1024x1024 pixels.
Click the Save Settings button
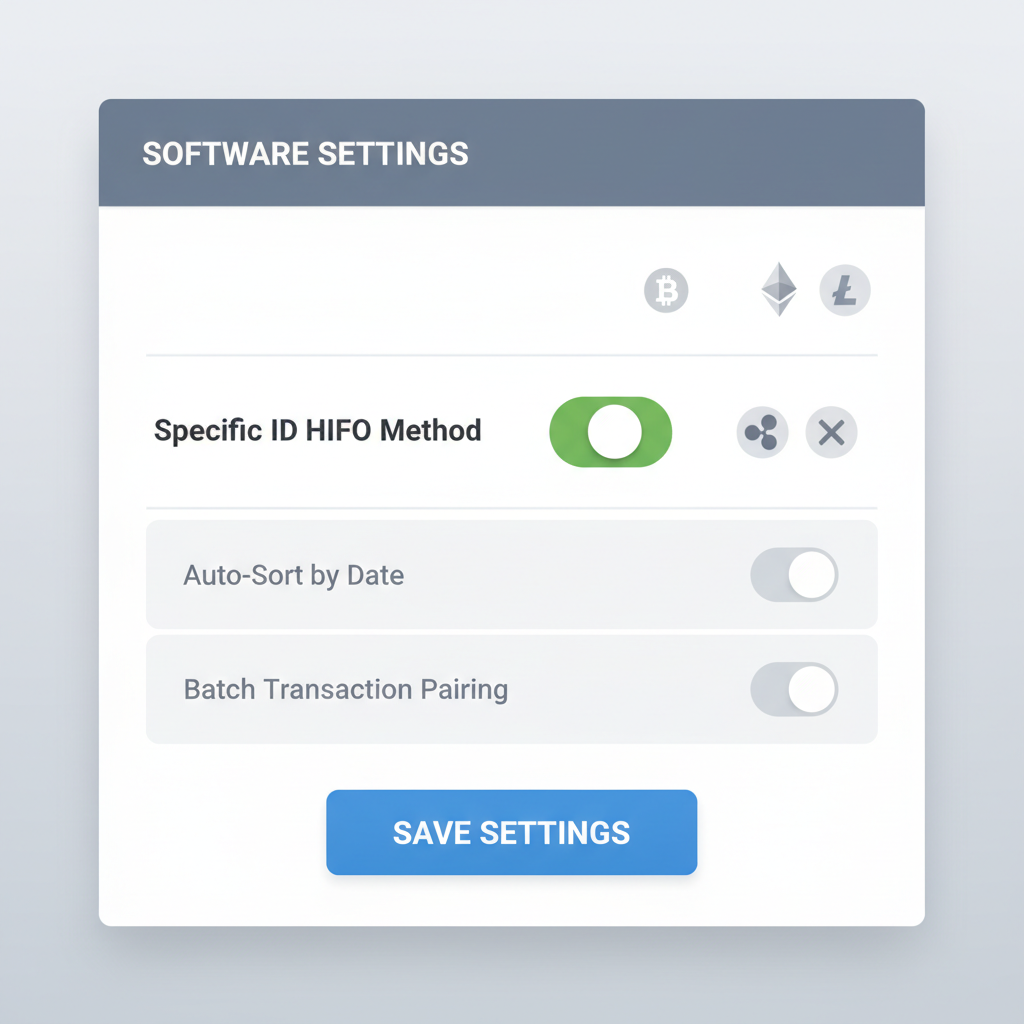(511, 832)
